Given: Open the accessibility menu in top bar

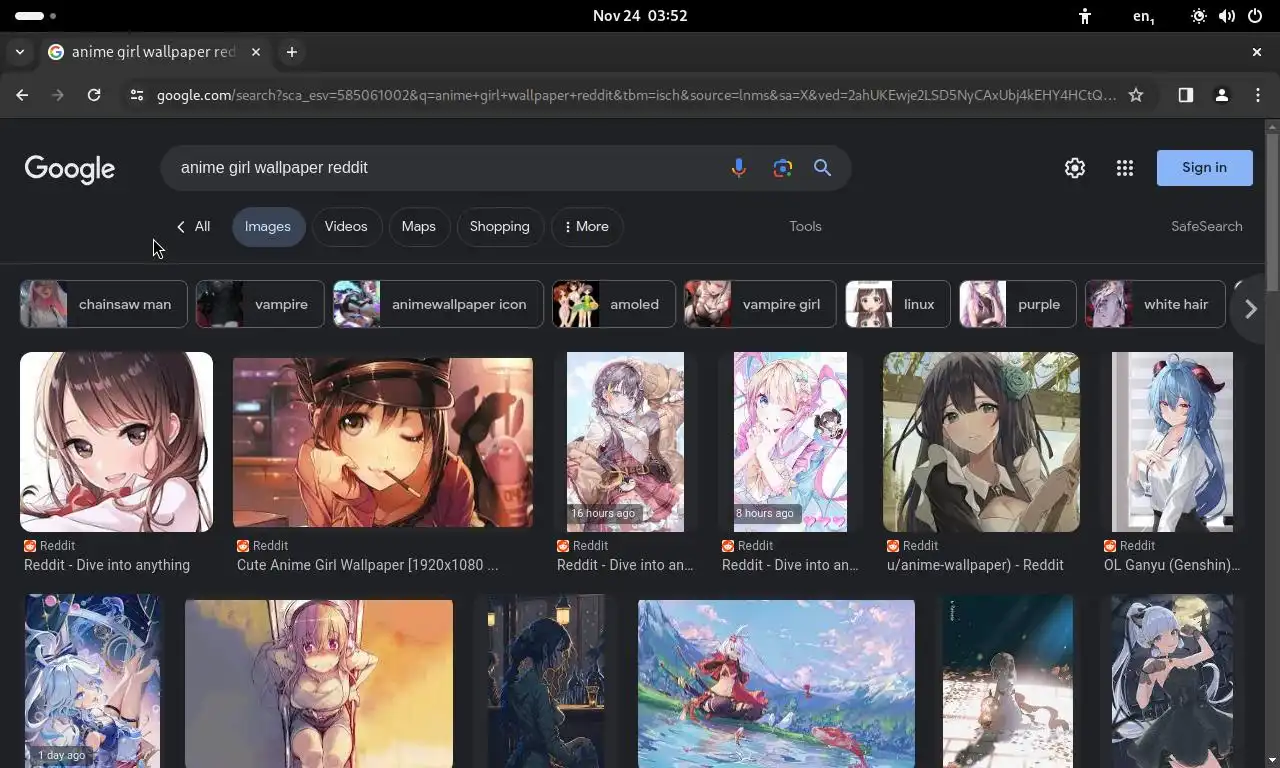Looking at the screenshot, I should 1085,16.
